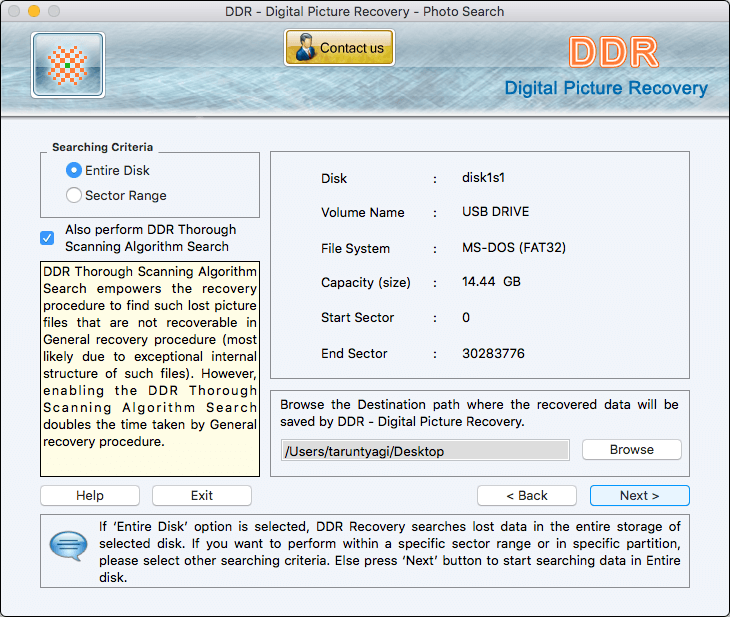Uncheck DDR Thorough Scanning Algorithm Search checkbox

point(47,238)
